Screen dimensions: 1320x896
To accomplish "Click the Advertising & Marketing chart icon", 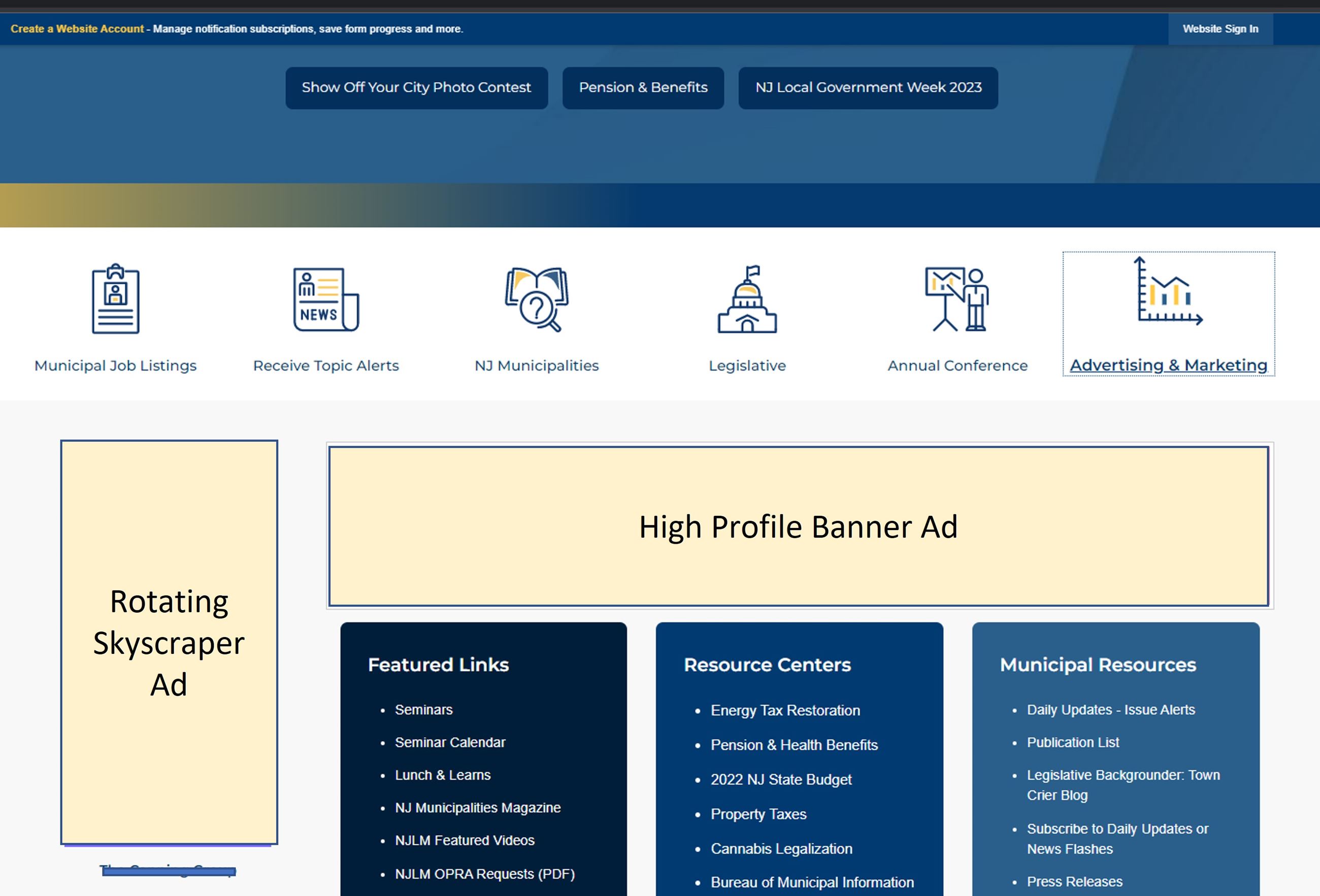I will point(1169,292).
